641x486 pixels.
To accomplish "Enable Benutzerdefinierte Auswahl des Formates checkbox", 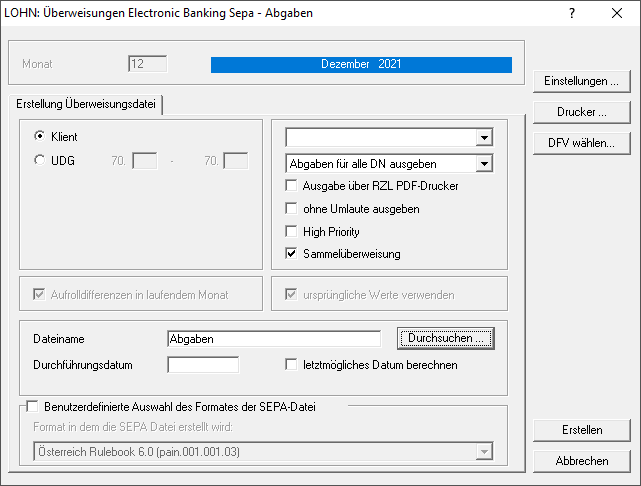I will 31,406.
